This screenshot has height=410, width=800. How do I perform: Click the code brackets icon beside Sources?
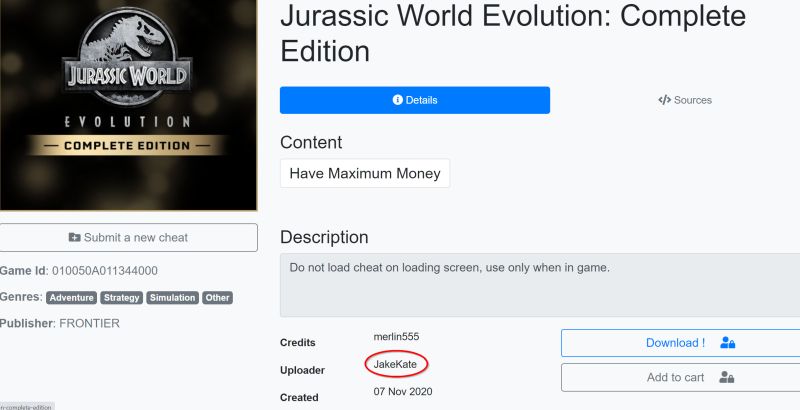click(664, 100)
